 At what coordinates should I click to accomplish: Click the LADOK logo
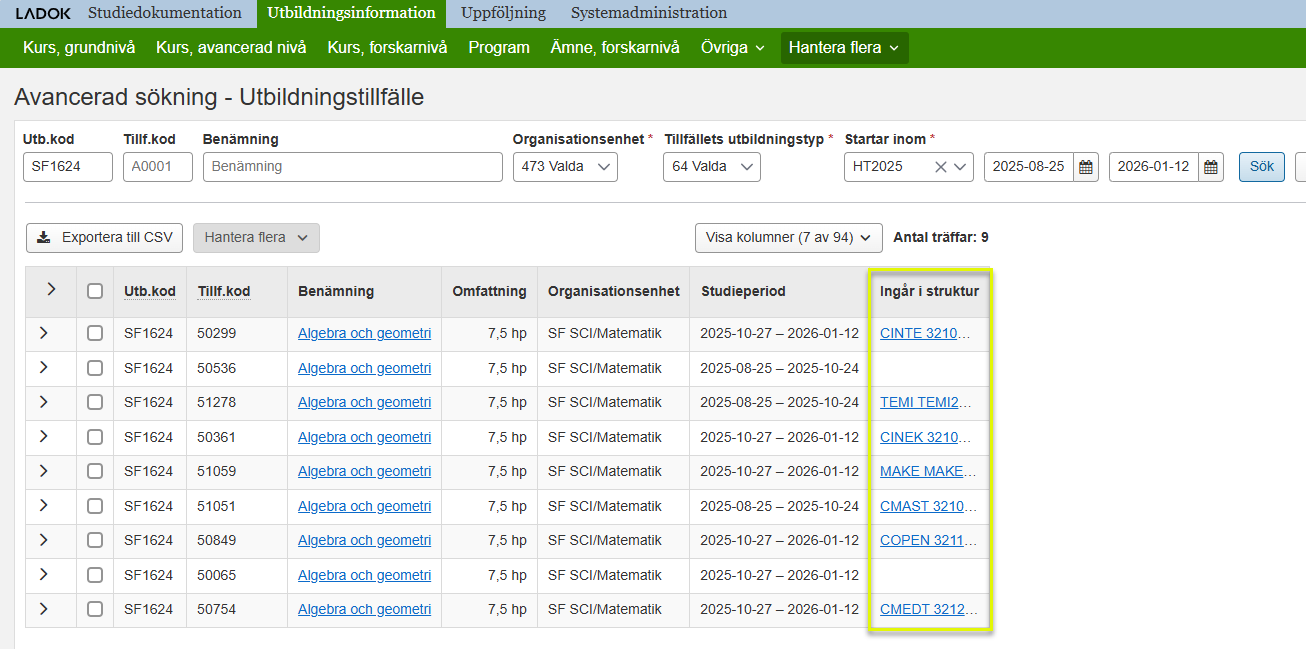42,13
